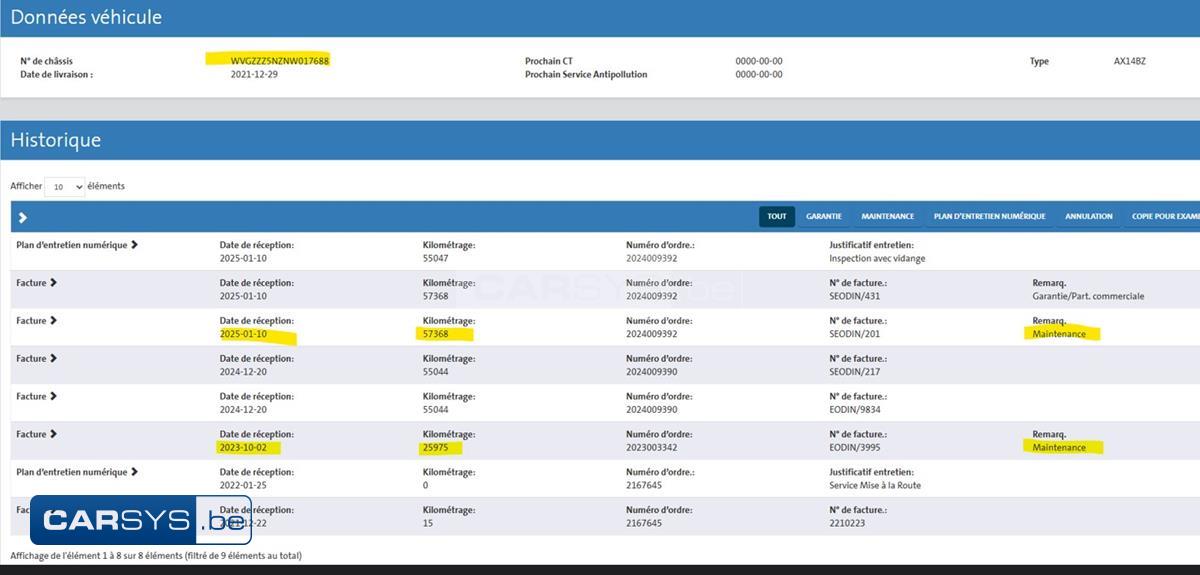
Task: Switch to the GARANTIE filter tab
Action: point(824,217)
